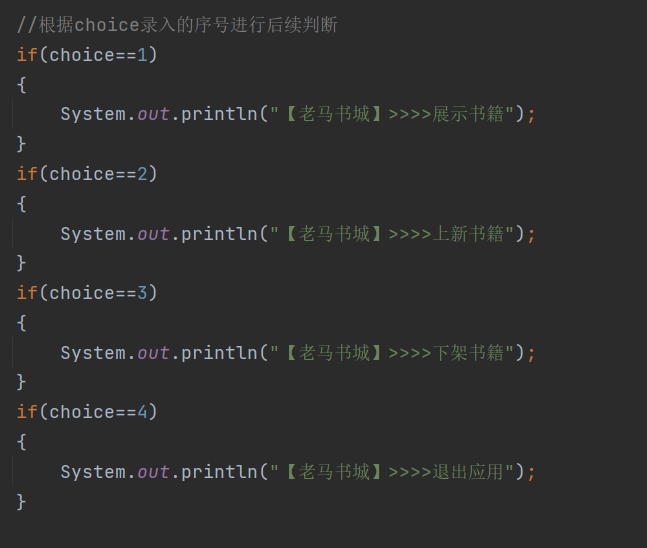Click the 'if' keyword before choice==1

pos(27,55)
